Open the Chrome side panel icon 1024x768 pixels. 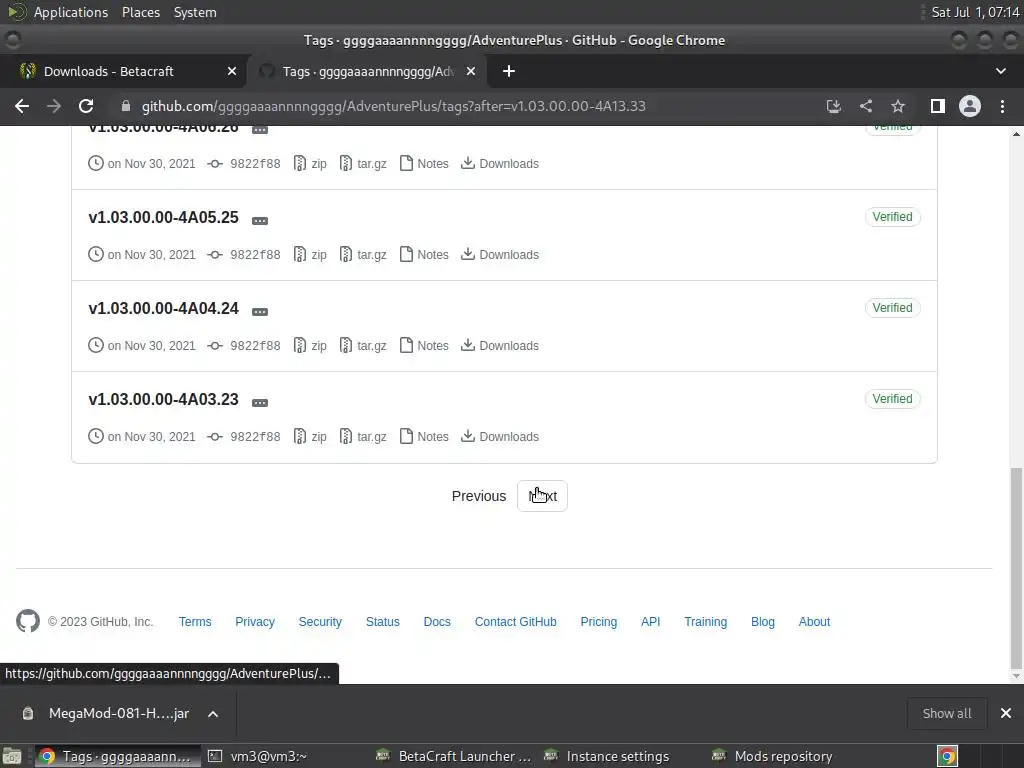(x=937, y=106)
